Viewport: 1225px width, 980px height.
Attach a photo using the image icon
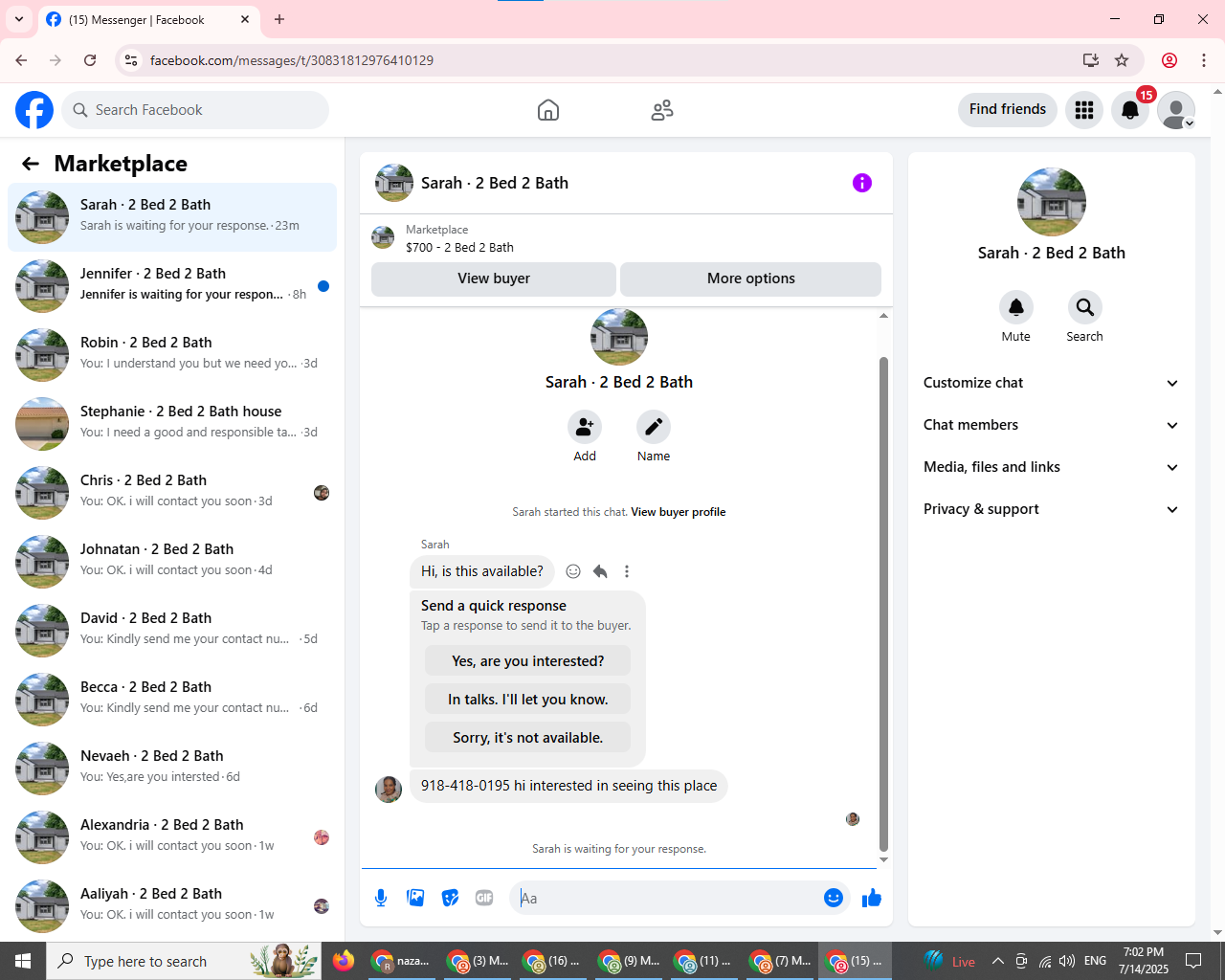pos(415,898)
